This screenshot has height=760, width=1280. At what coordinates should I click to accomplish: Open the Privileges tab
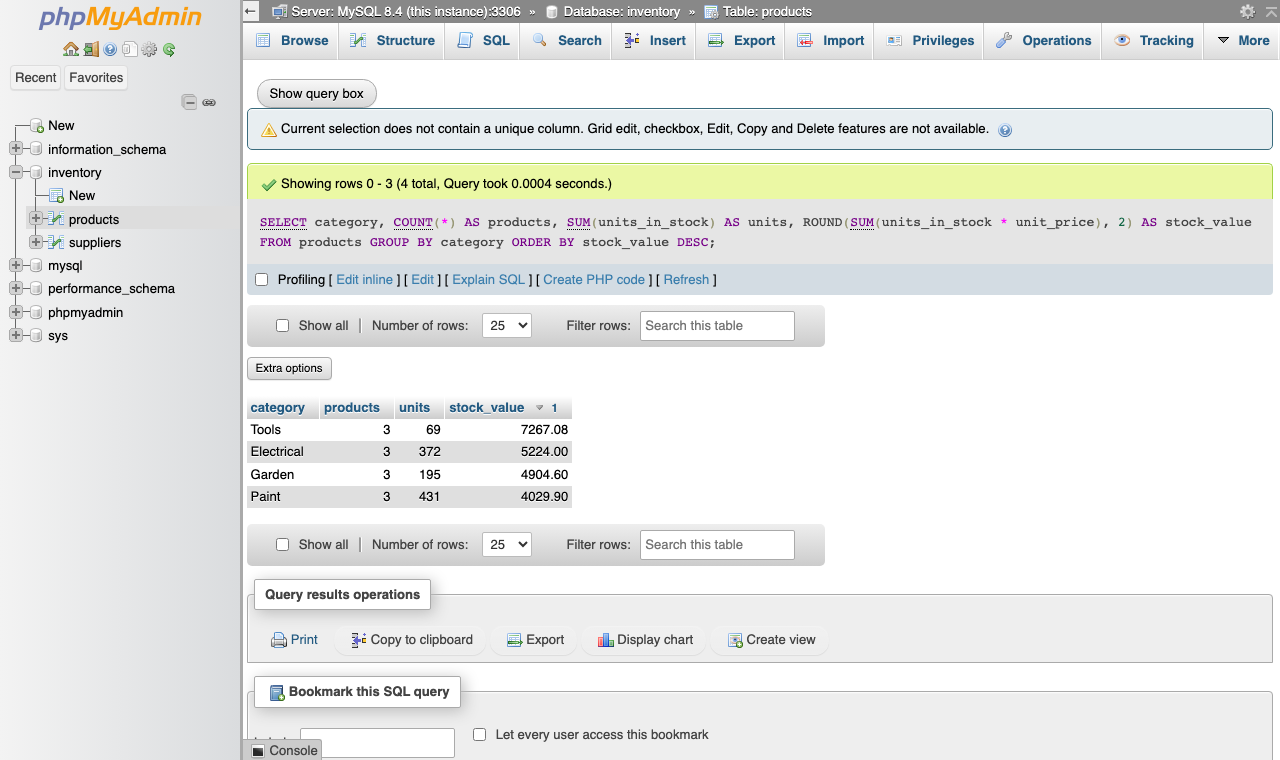[929, 41]
